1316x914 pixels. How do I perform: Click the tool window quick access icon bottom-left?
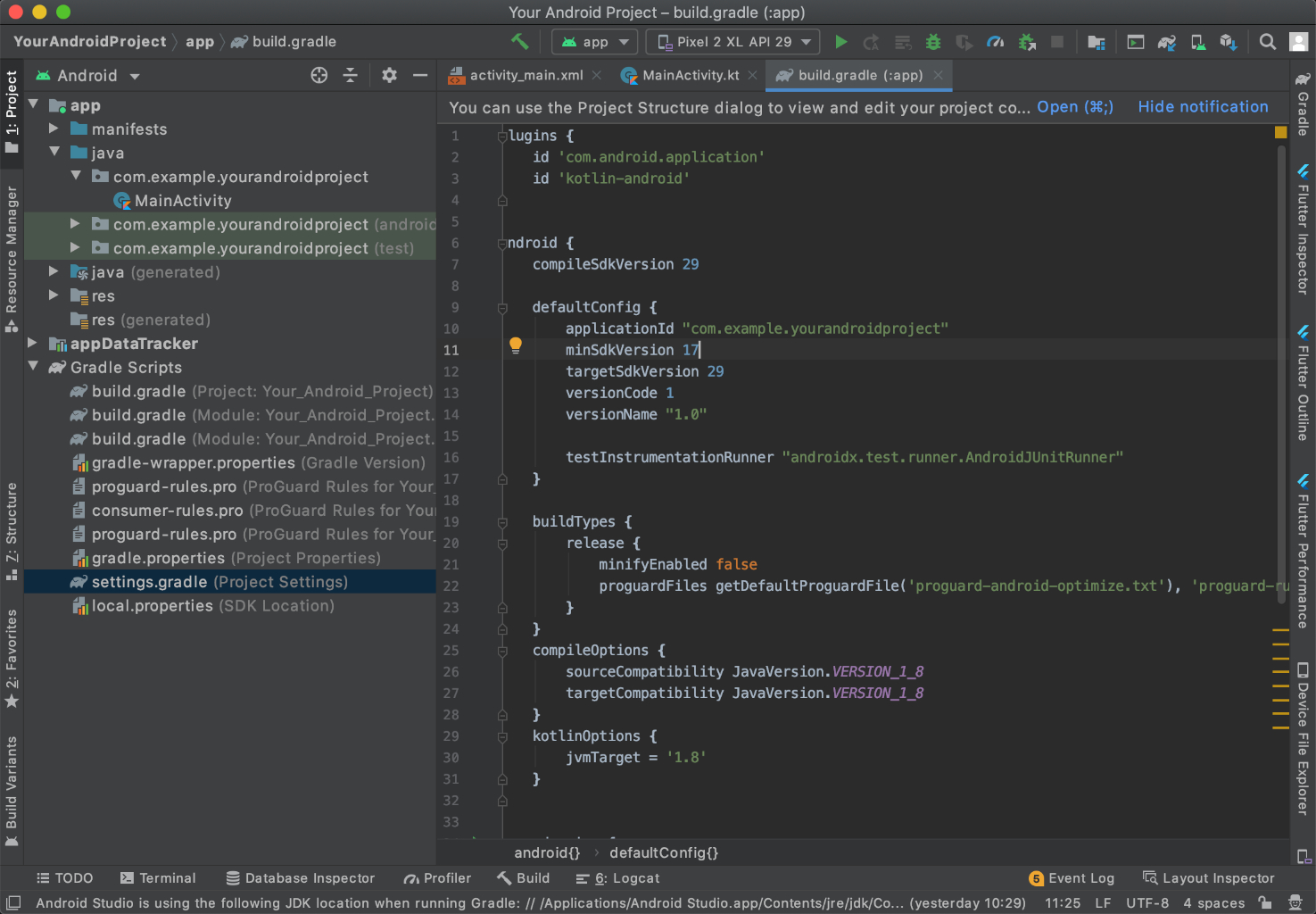tap(12, 902)
